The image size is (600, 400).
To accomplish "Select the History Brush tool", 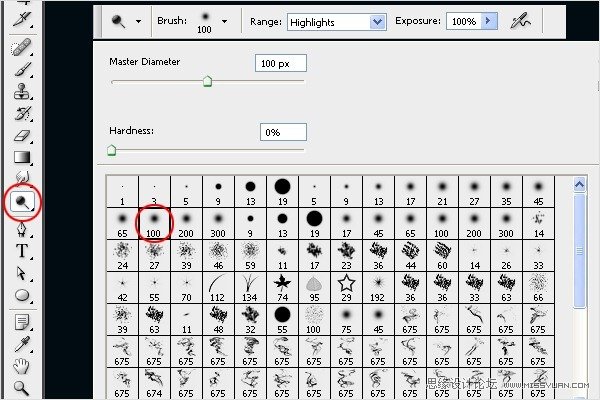I will coord(22,114).
